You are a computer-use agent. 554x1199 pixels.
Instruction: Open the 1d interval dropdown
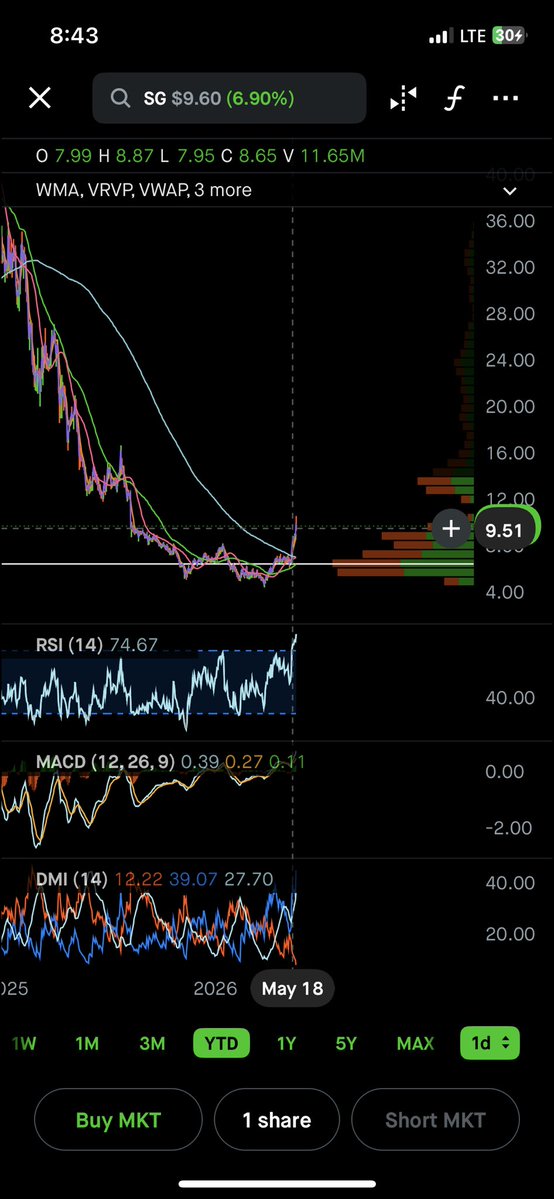click(x=490, y=1043)
